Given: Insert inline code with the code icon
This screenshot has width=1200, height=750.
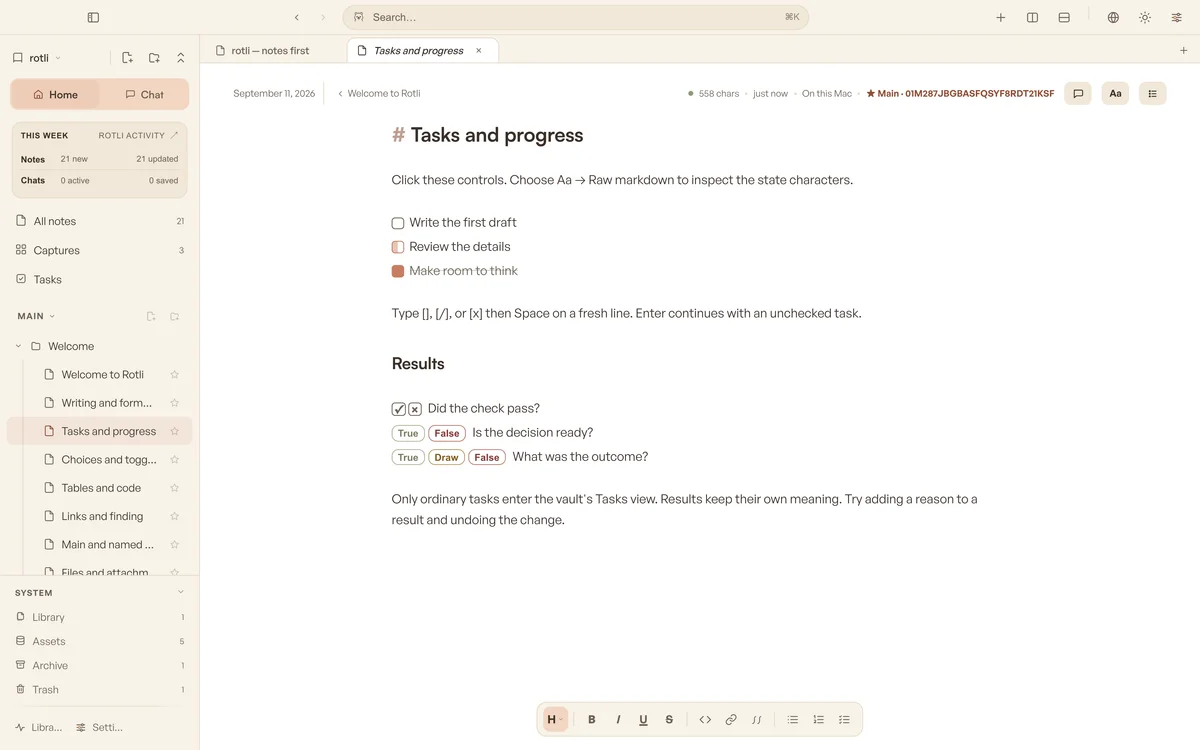Looking at the screenshot, I should click(x=705, y=719).
